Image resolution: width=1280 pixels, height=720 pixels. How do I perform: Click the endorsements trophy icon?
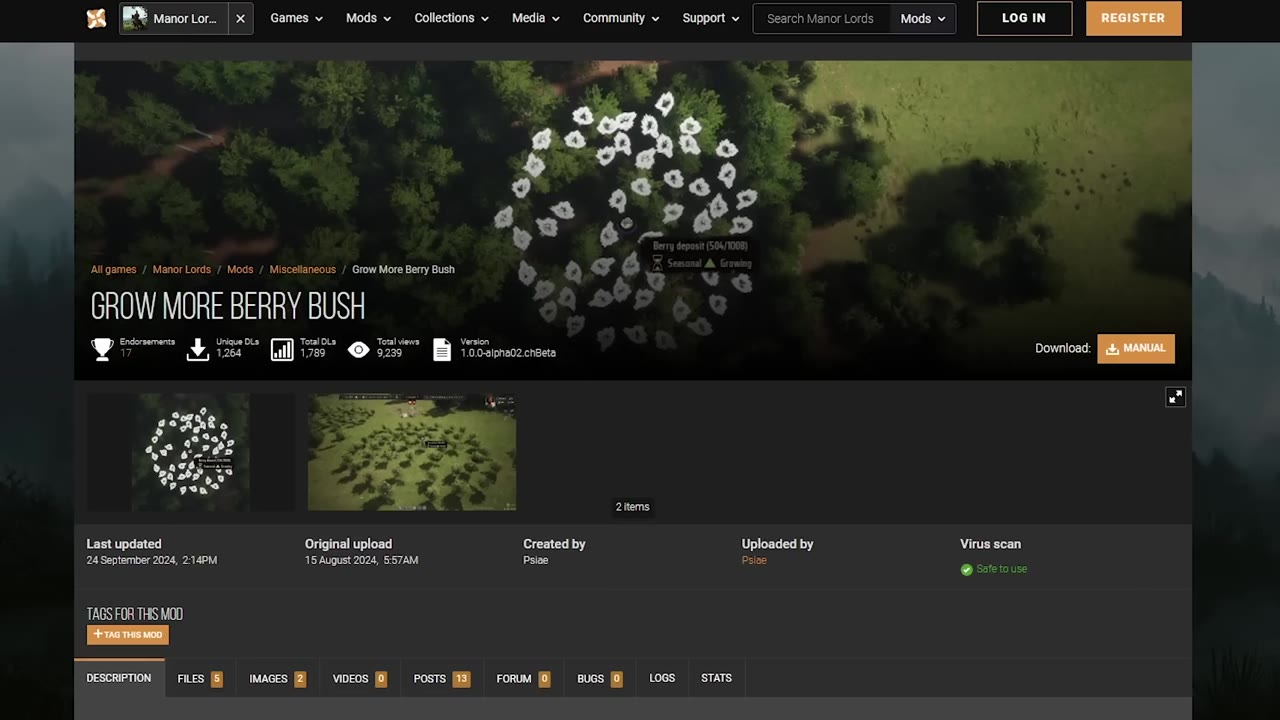coord(102,348)
